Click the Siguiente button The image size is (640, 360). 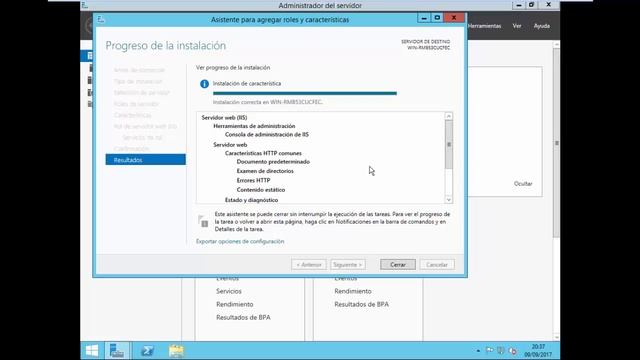click(348, 264)
